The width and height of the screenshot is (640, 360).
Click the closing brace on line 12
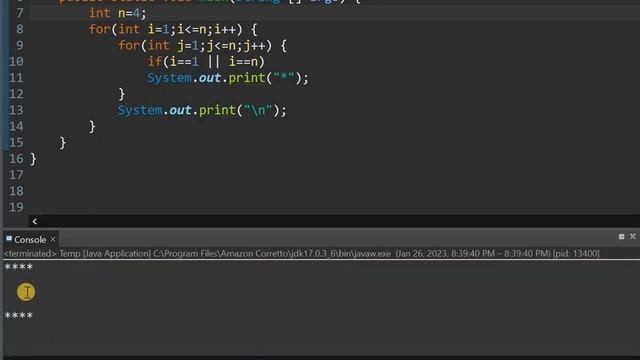pos(122,94)
